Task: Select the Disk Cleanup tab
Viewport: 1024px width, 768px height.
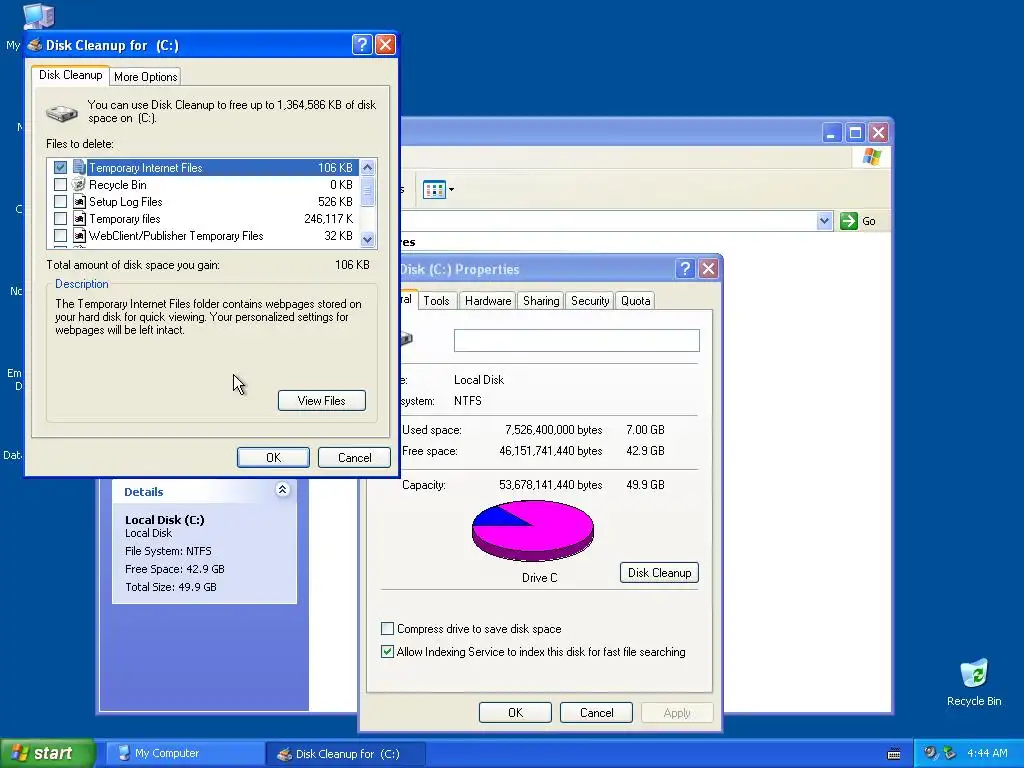Action: 71,74
